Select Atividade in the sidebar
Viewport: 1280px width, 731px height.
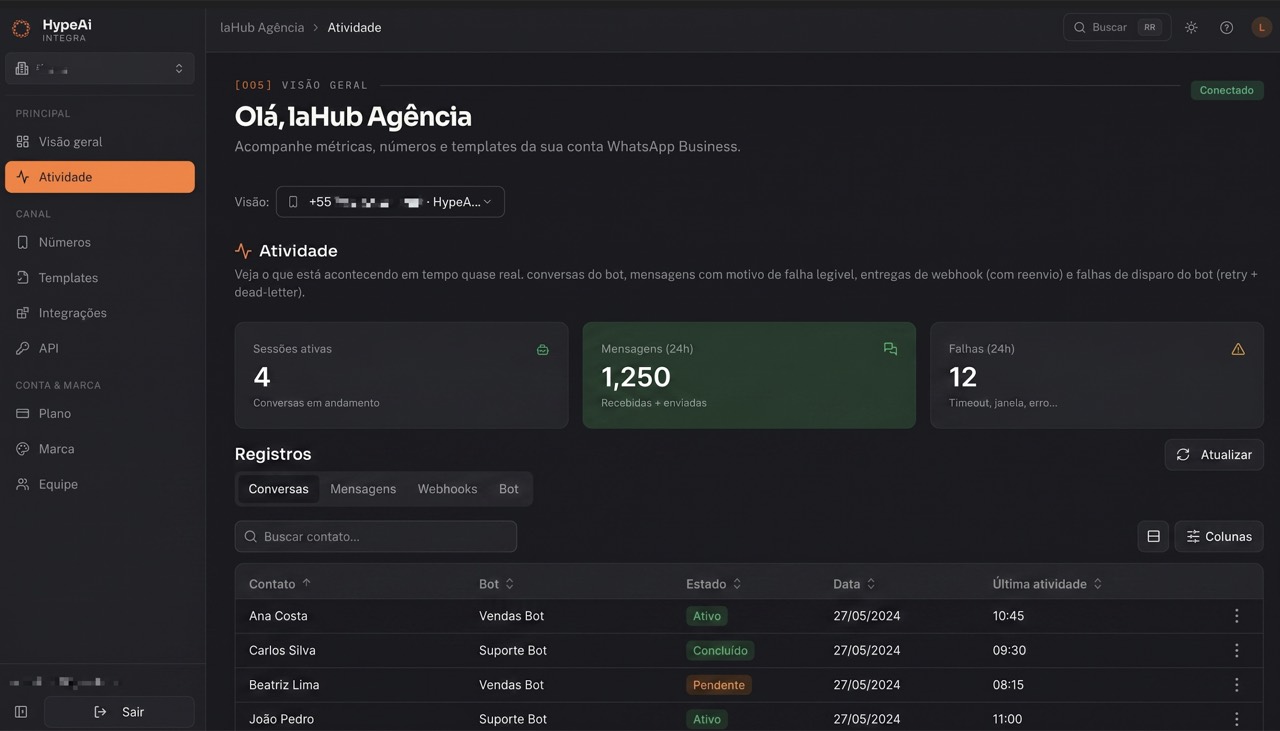tap(100, 177)
